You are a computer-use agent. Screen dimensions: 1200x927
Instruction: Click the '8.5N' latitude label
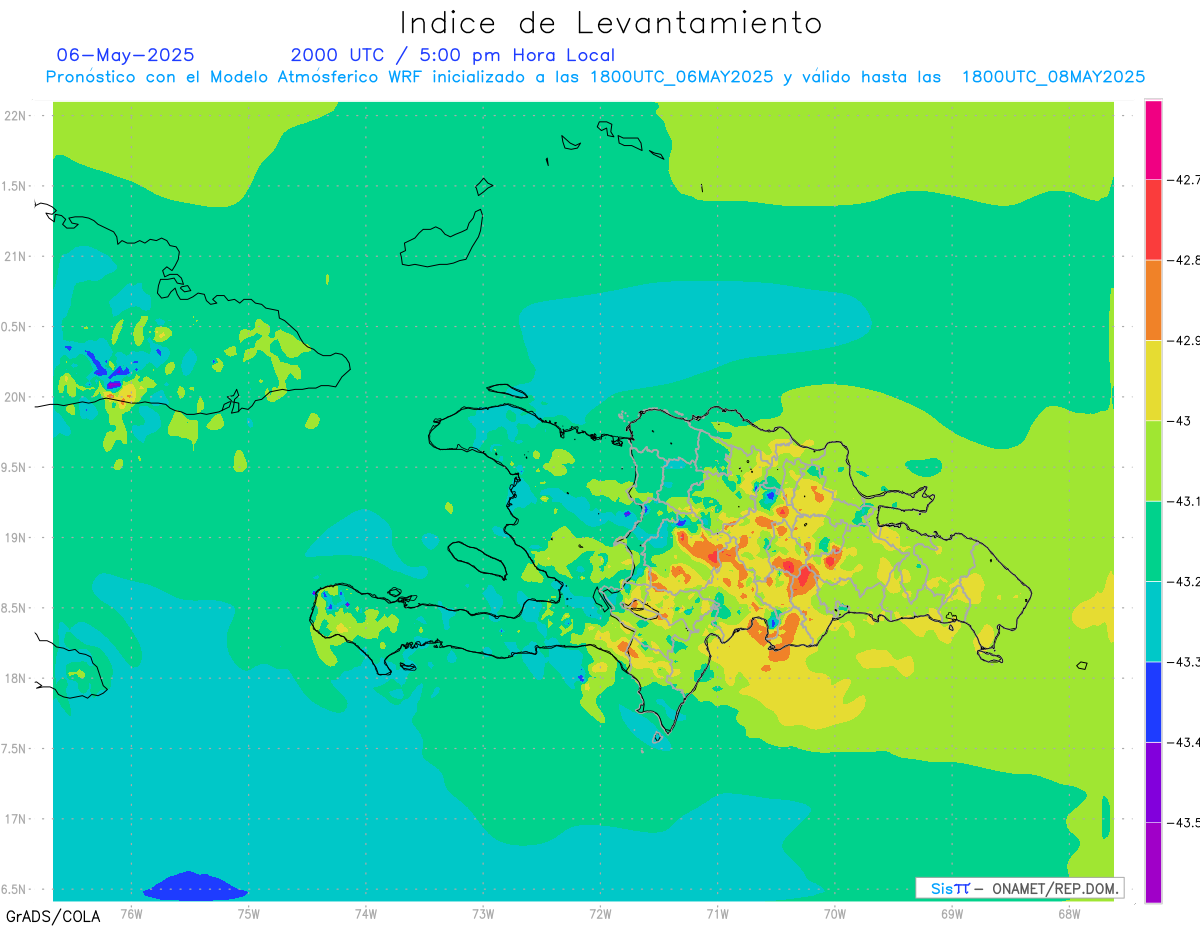[x=14, y=608]
